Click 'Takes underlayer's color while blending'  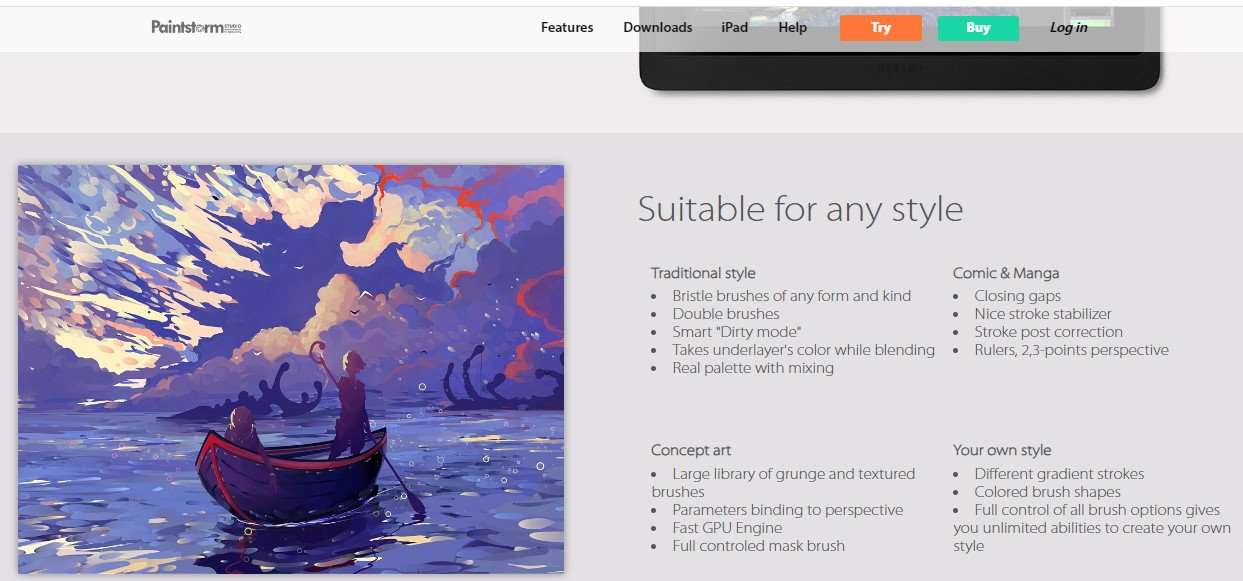[804, 350]
